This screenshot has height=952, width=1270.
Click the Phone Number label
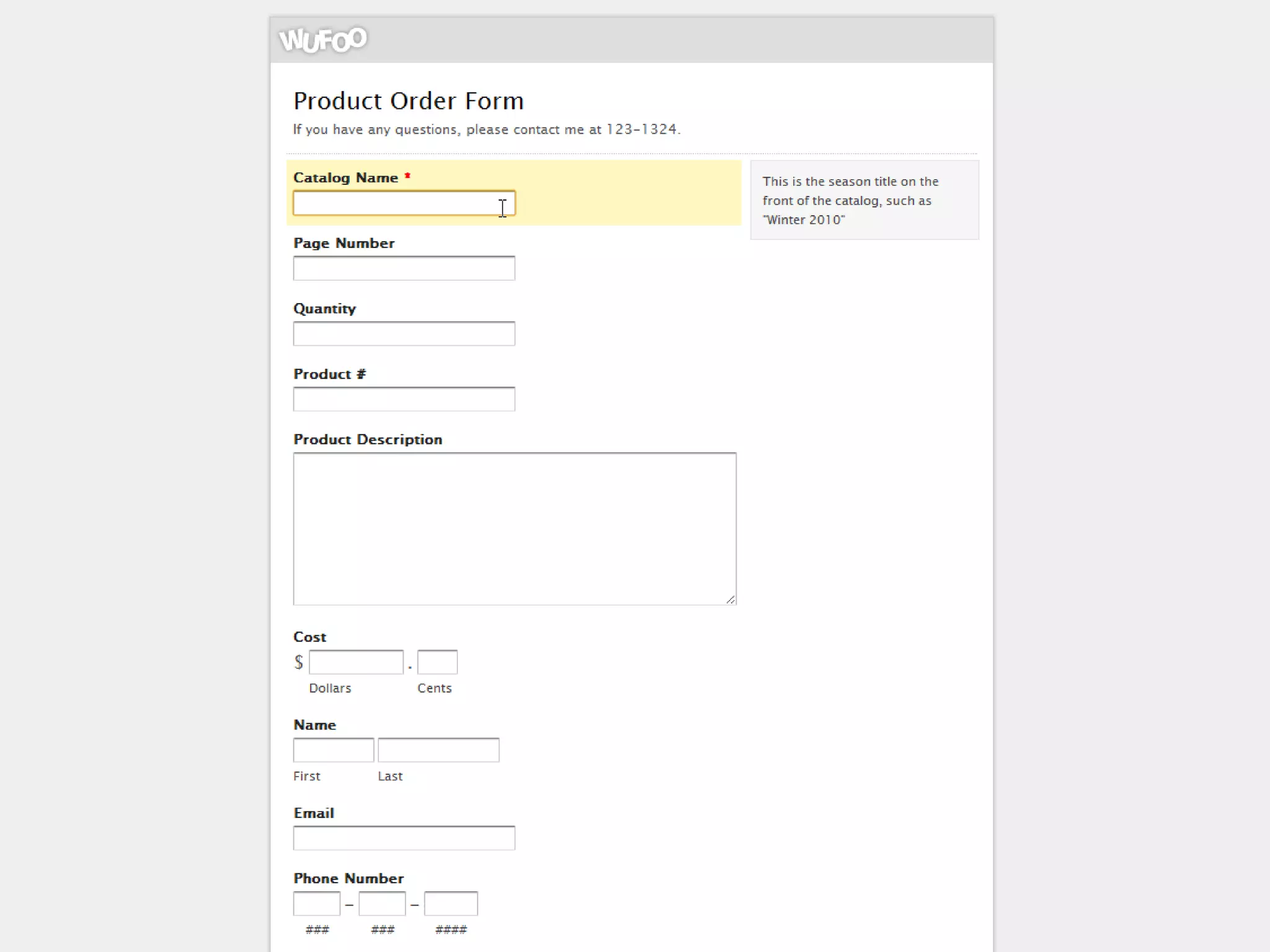pos(348,878)
